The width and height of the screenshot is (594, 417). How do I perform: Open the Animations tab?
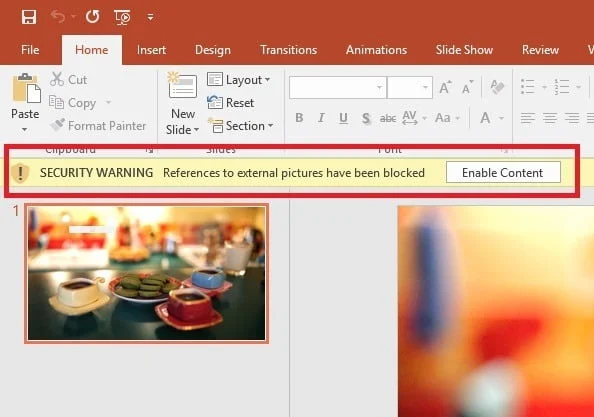[376, 50]
